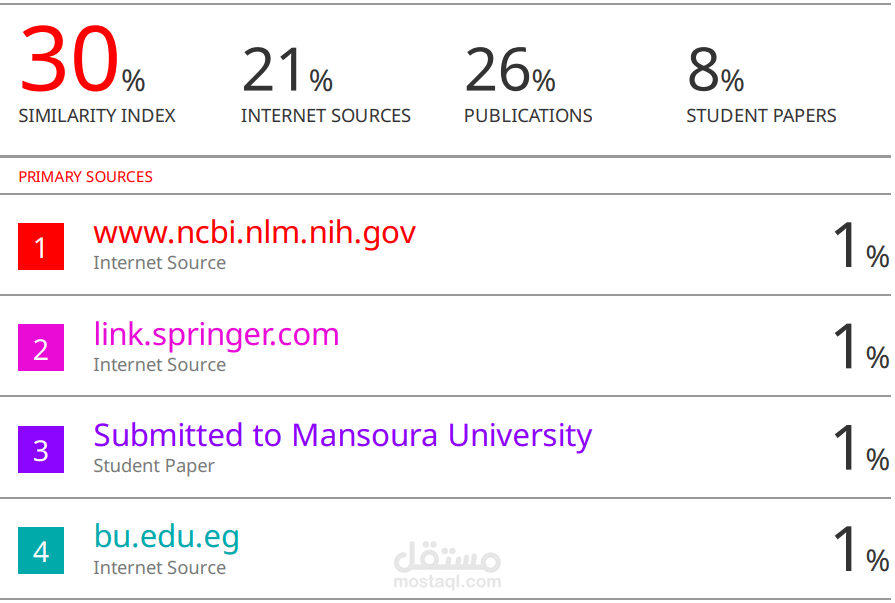Click the mostaql.com watermark logo
The width and height of the screenshot is (895, 603).
click(447, 565)
